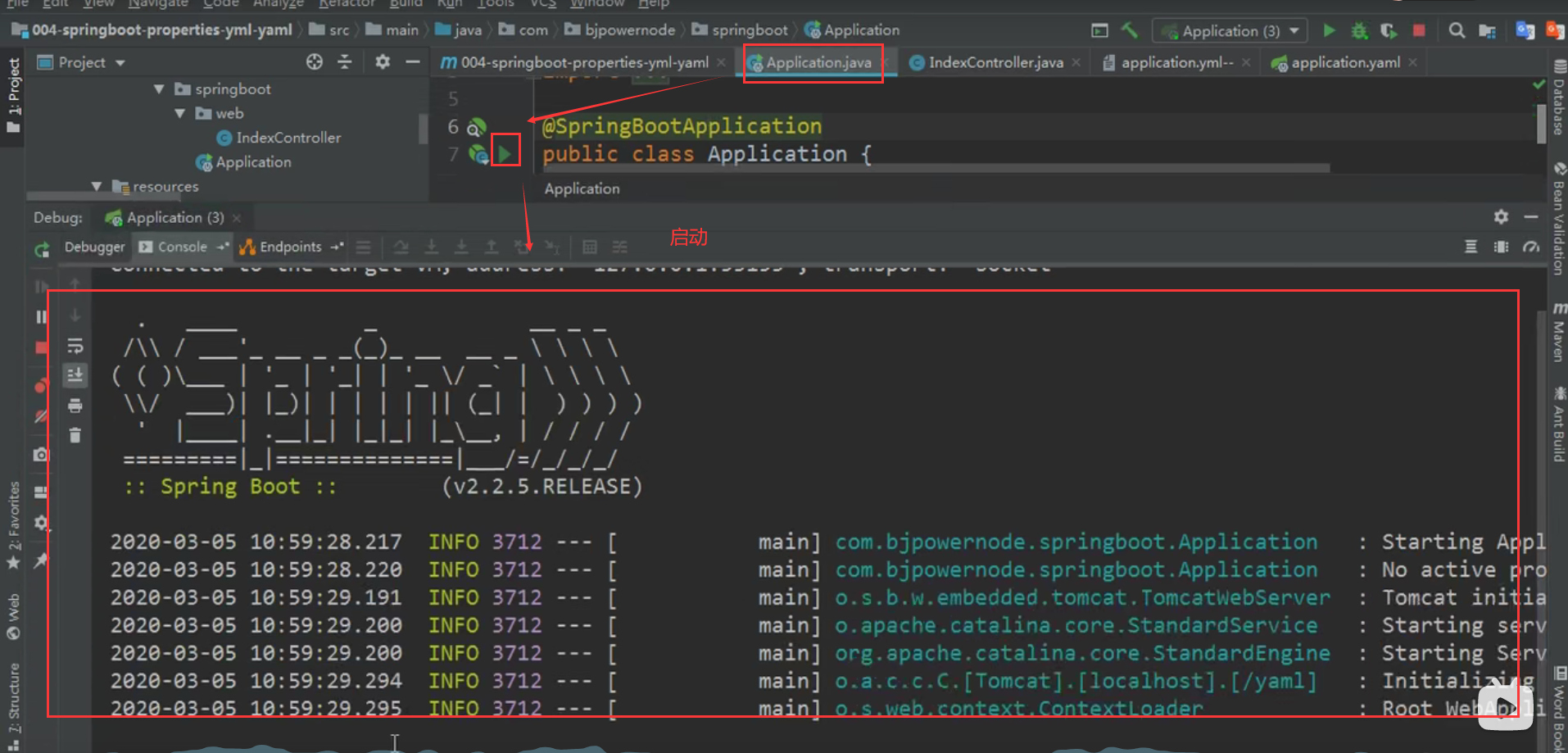Screen dimensions: 1568x753
Task: Toggle the Console tab pin arrow
Action: [223, 247]
